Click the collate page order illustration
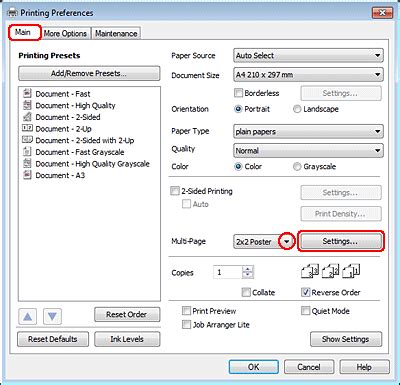 coord(331,271)
